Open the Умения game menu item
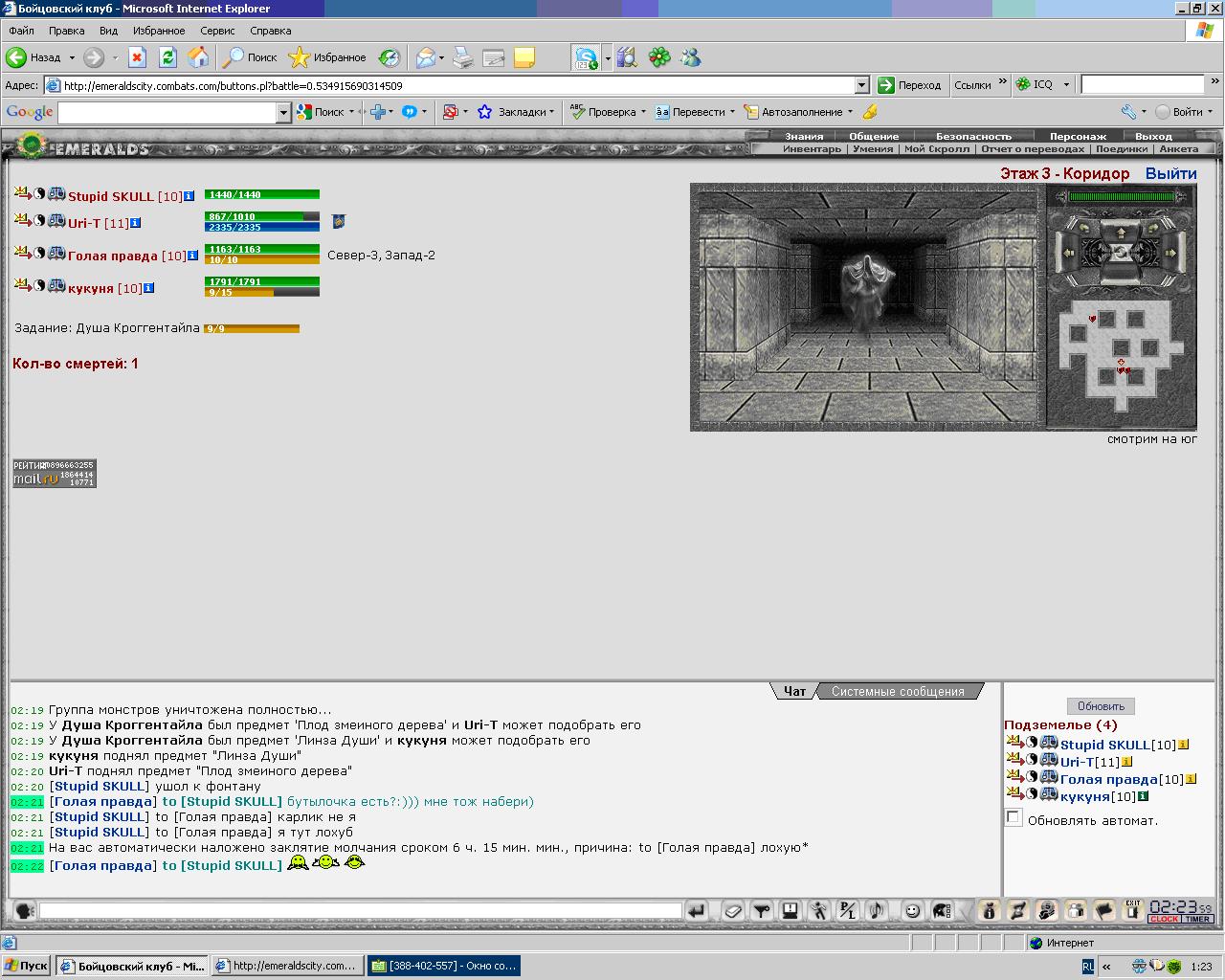 [873, 149]
